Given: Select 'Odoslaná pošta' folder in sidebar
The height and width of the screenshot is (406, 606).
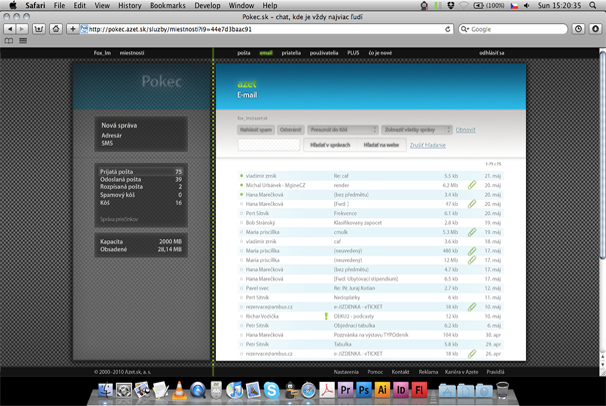Looking at the screenshot, I should [120, 179].
